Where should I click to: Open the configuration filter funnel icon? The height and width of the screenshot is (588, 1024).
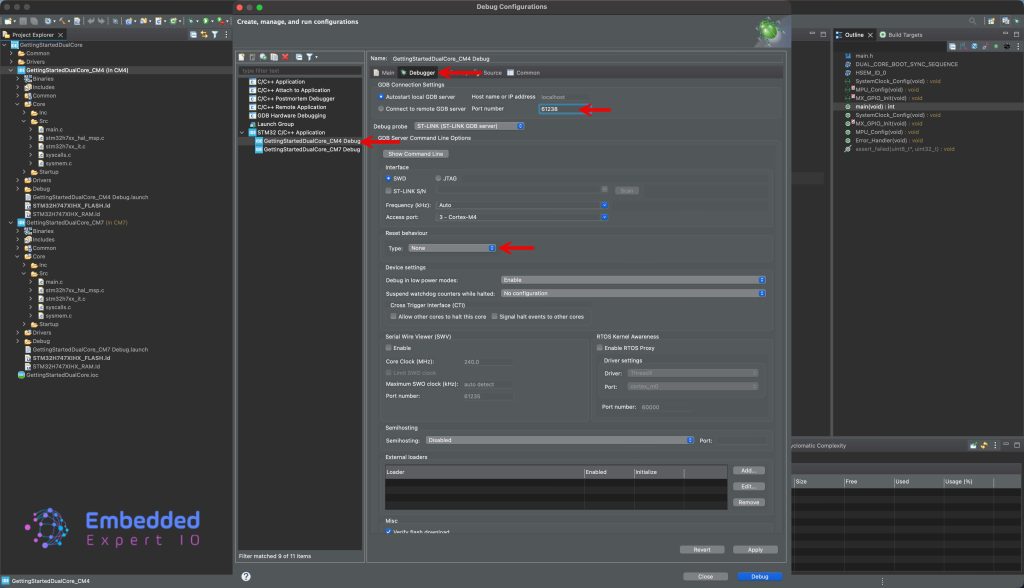pyautogui.click(x=311, y=57)
